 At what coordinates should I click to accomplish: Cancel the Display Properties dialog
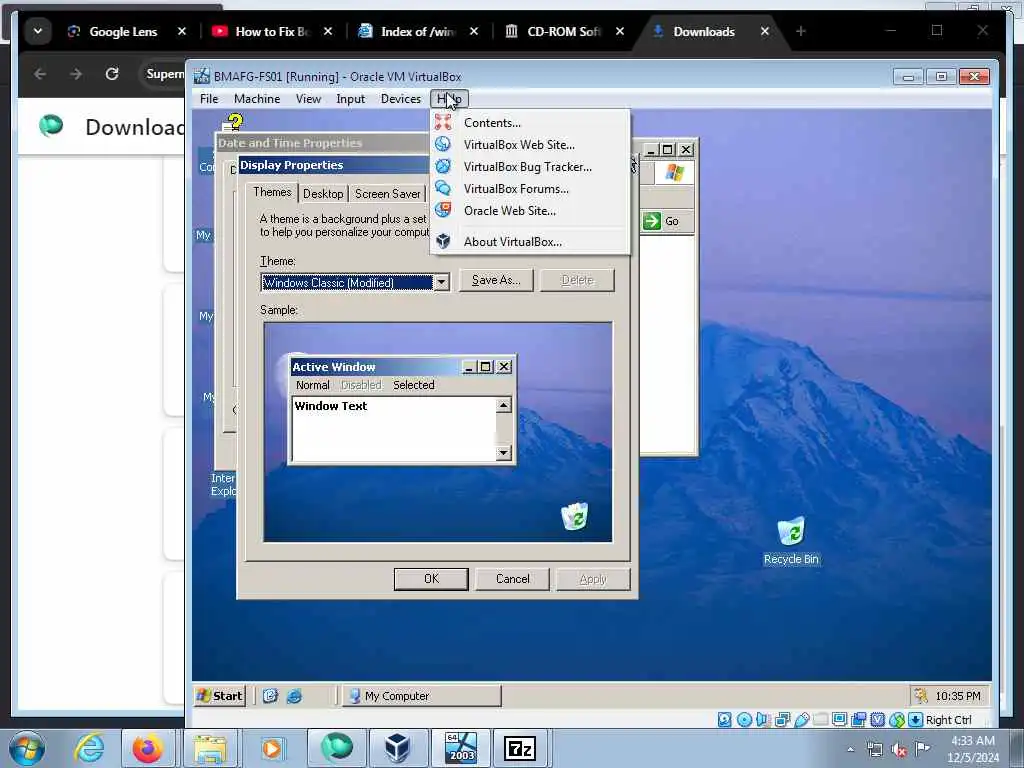pos(513,579)
